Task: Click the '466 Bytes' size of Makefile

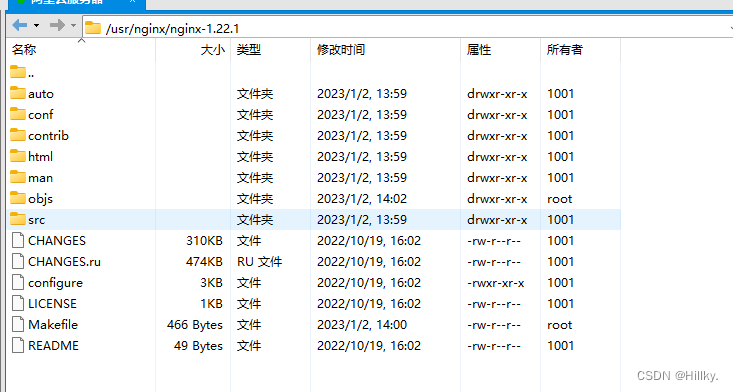Action: click(195, 325)
